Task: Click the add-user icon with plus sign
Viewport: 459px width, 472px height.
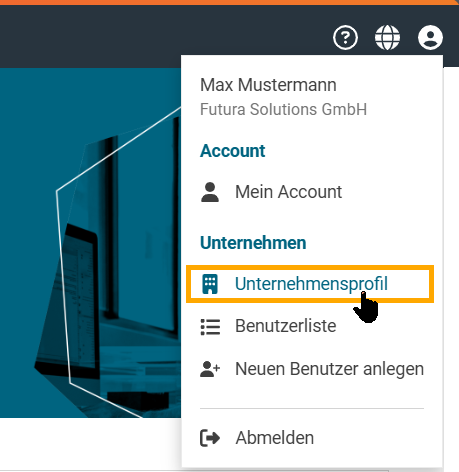Action: point(210,369)
